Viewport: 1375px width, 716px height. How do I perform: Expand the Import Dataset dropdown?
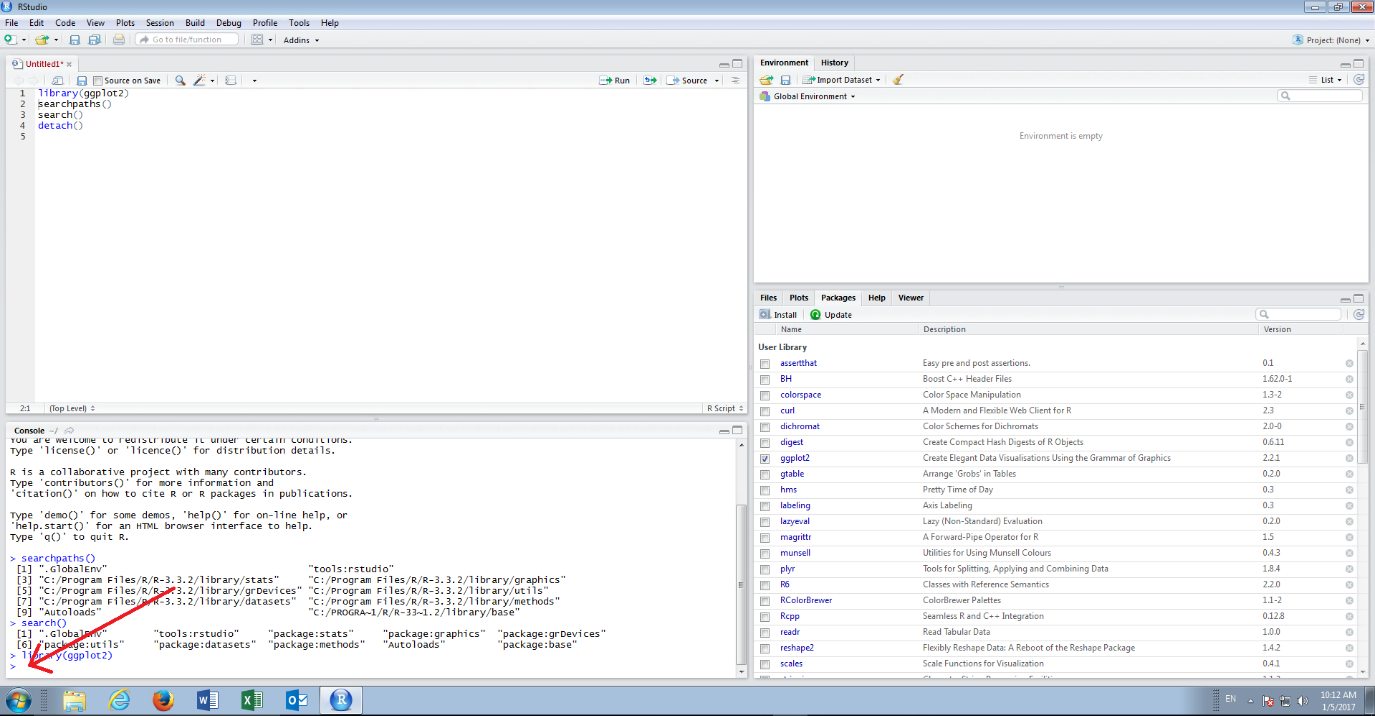842,80
